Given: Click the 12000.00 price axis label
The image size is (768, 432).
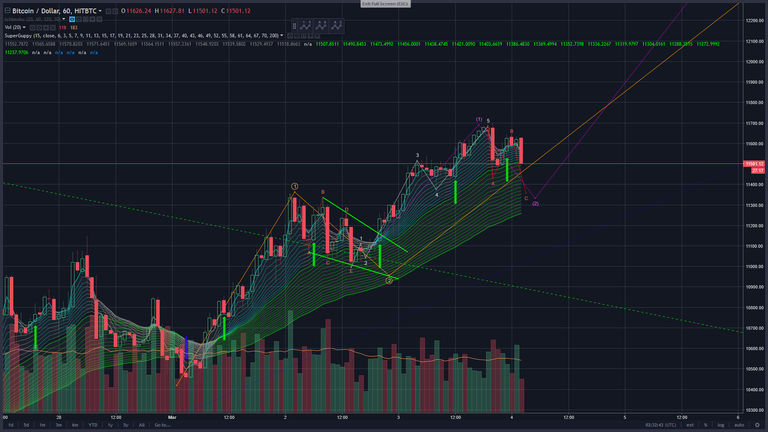Looking at the screenshot, I should click(755, 62).
